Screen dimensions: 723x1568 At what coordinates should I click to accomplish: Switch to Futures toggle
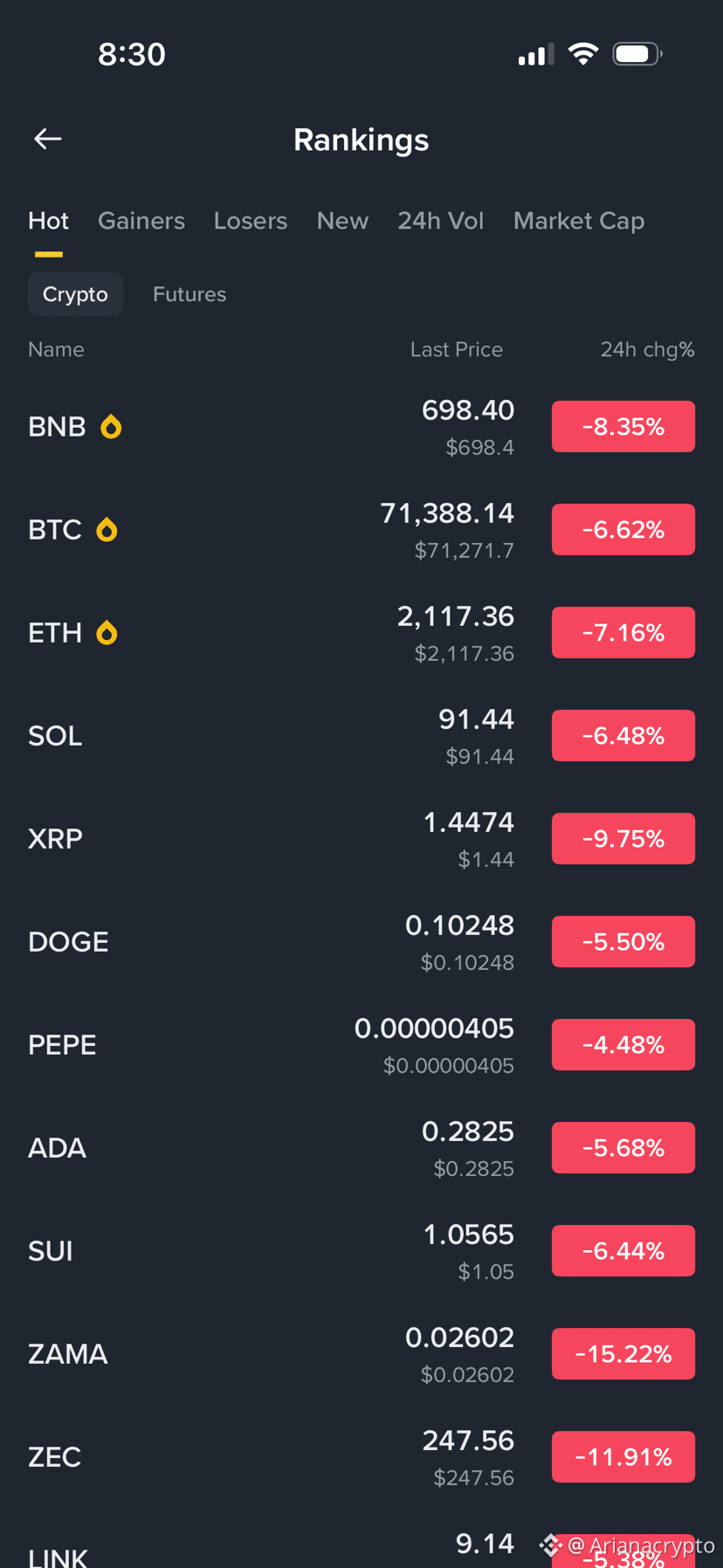pyautogui.click(x=189, y=294)
